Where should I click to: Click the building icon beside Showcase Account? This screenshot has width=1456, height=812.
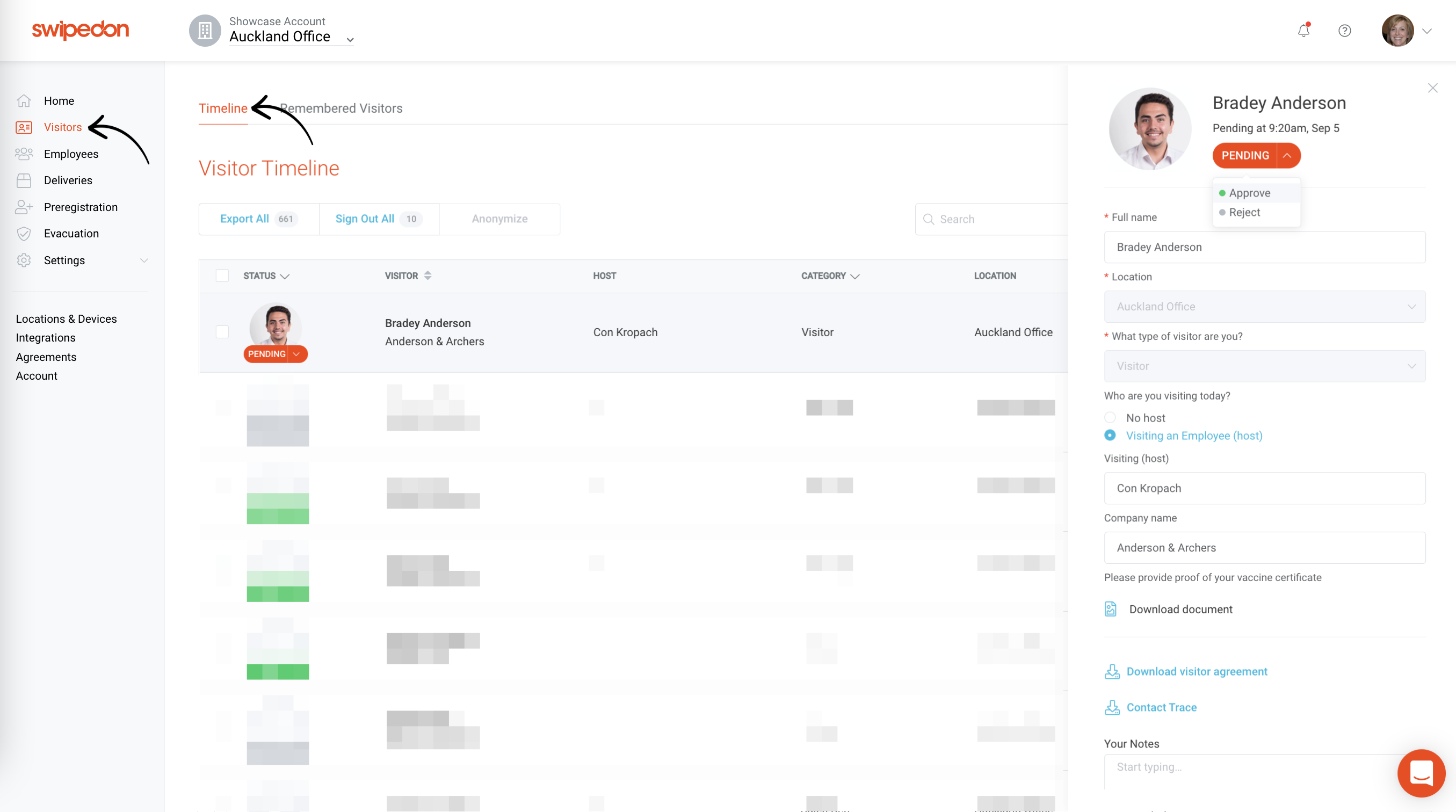click(x=205, y=31)
